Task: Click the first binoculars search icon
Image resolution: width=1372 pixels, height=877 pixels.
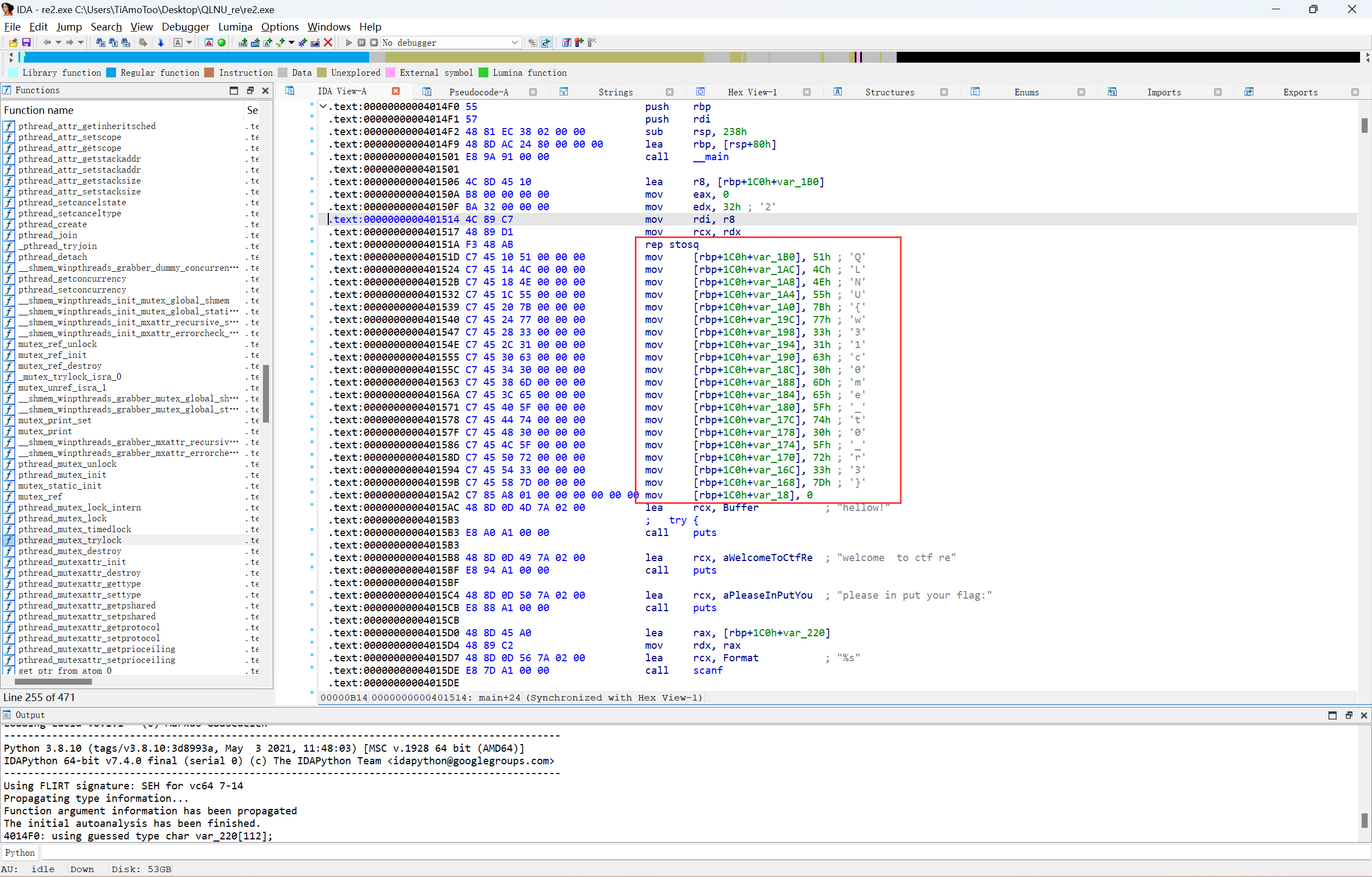Action: 100,43
